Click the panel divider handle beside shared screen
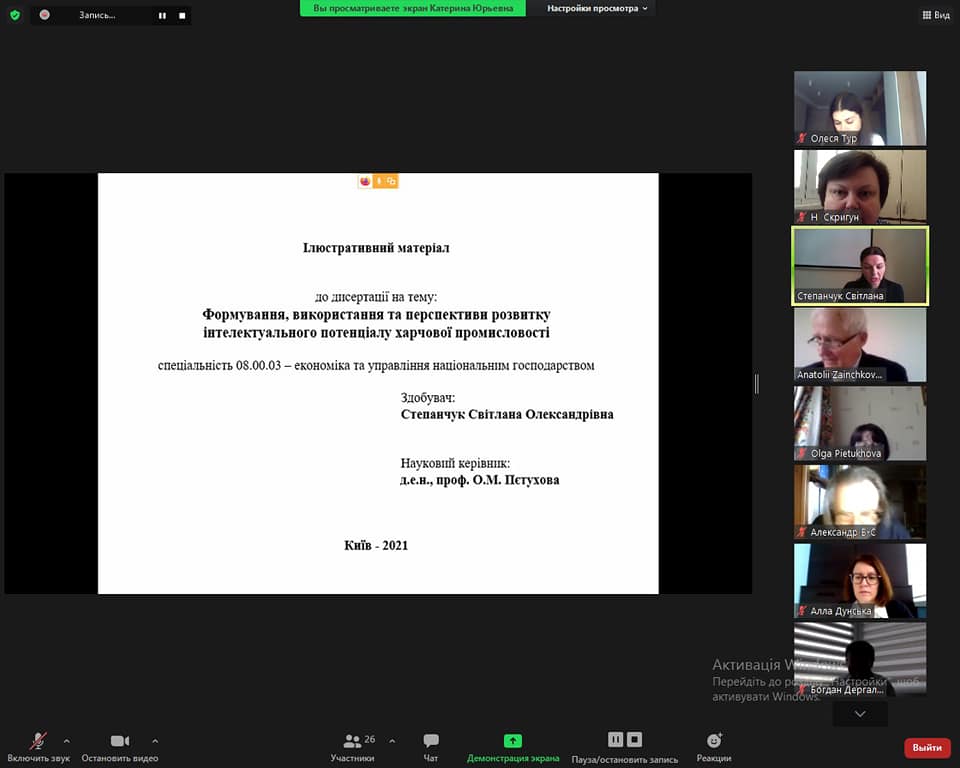Viewport: 960px width, 768px height. [x=757, y=384]
